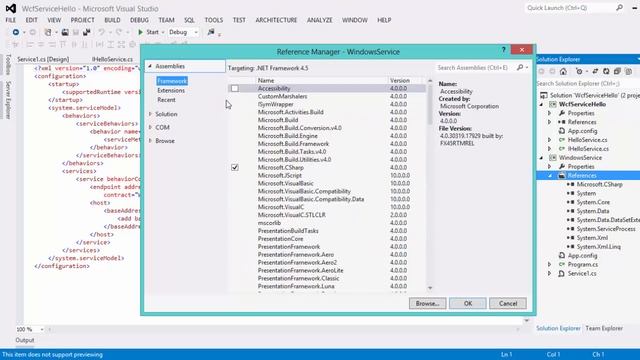Click Sync with Active Document icon

click(x=595, y=71)
